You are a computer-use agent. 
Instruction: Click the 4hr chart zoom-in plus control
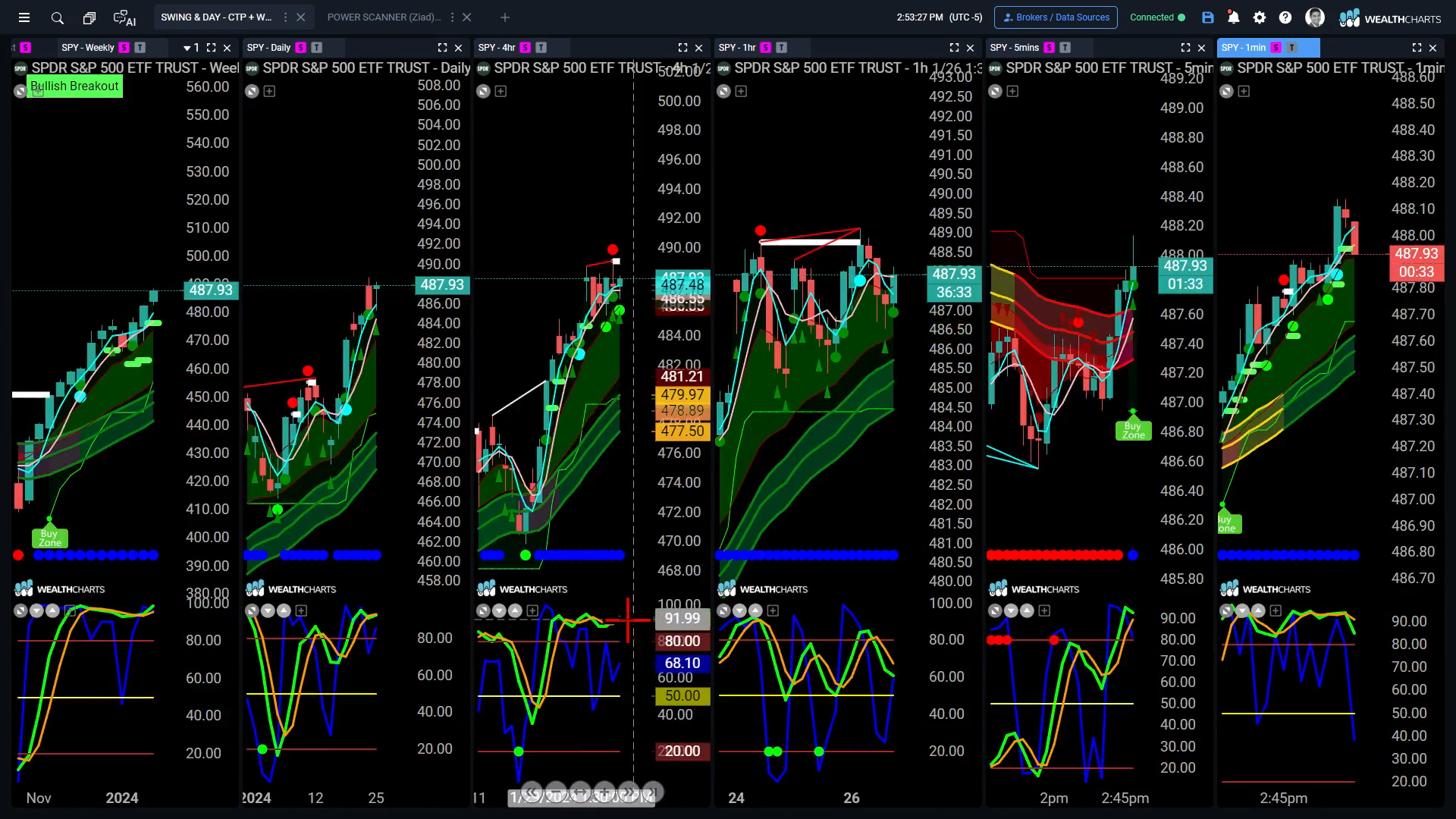(x=604, y=792)
